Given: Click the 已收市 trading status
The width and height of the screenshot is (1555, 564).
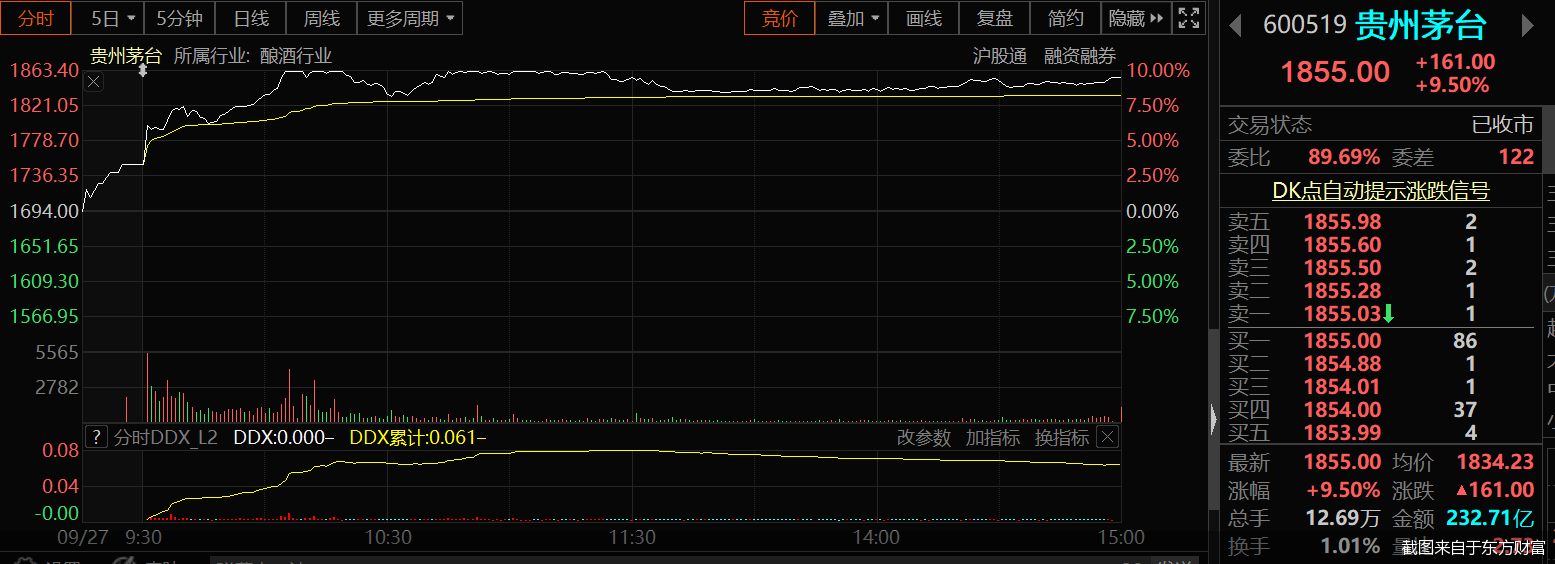Looking at the screenshot, I should pos(1502,125).
